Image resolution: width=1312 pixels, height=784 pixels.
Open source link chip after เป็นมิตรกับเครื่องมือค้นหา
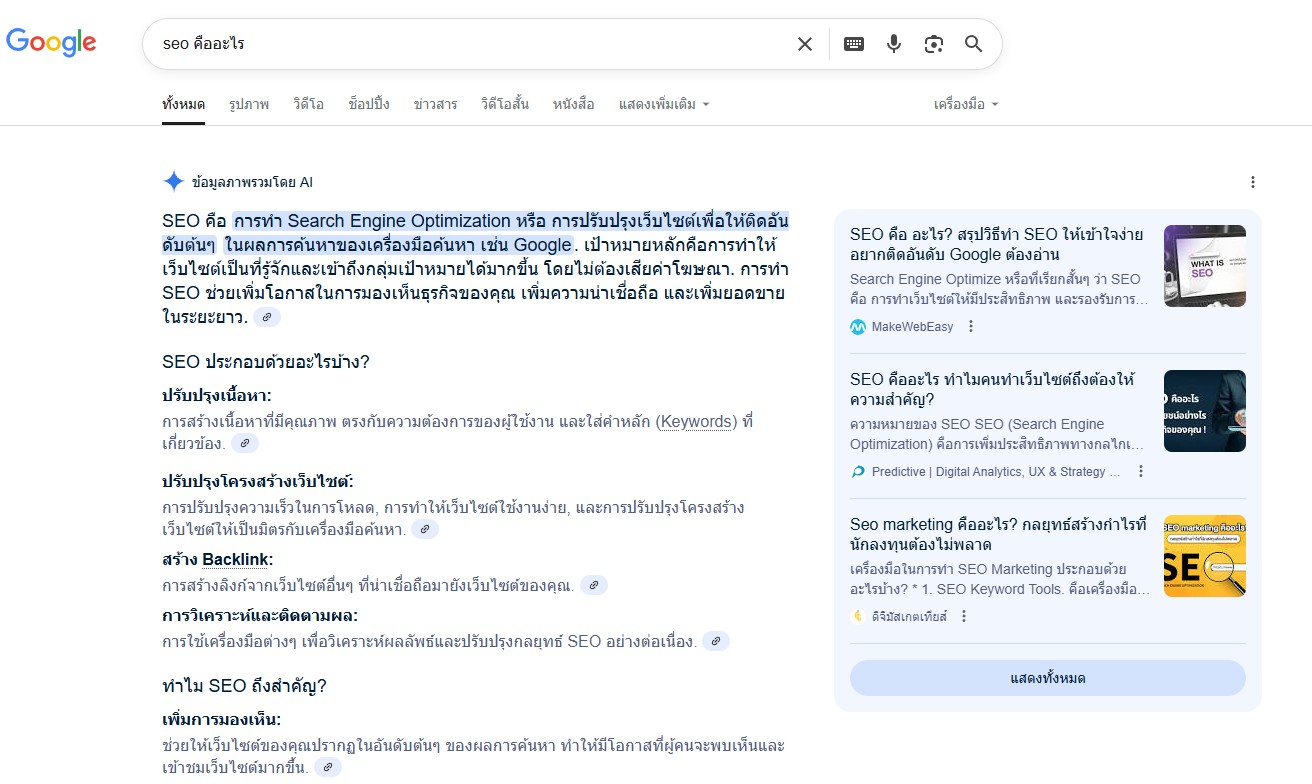425,529
